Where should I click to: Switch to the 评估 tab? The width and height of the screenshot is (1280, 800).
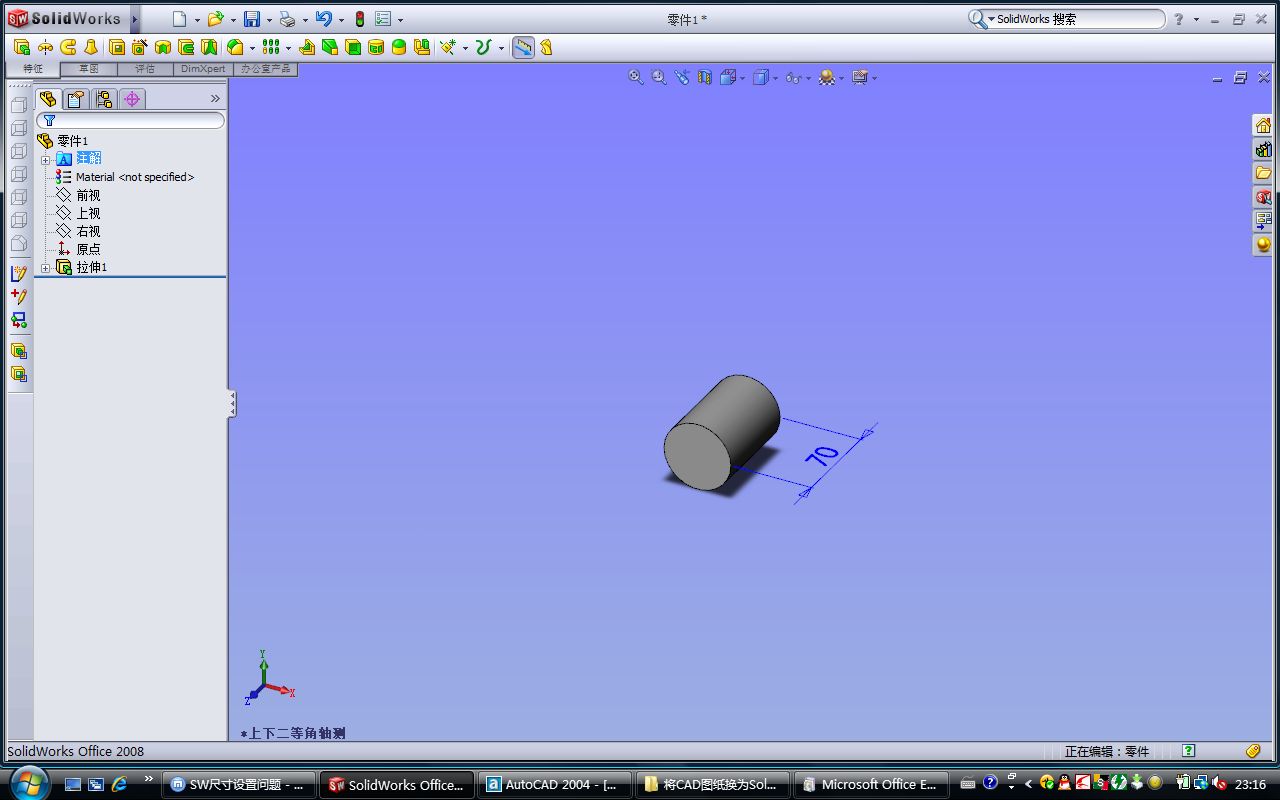tap(145, 69)
